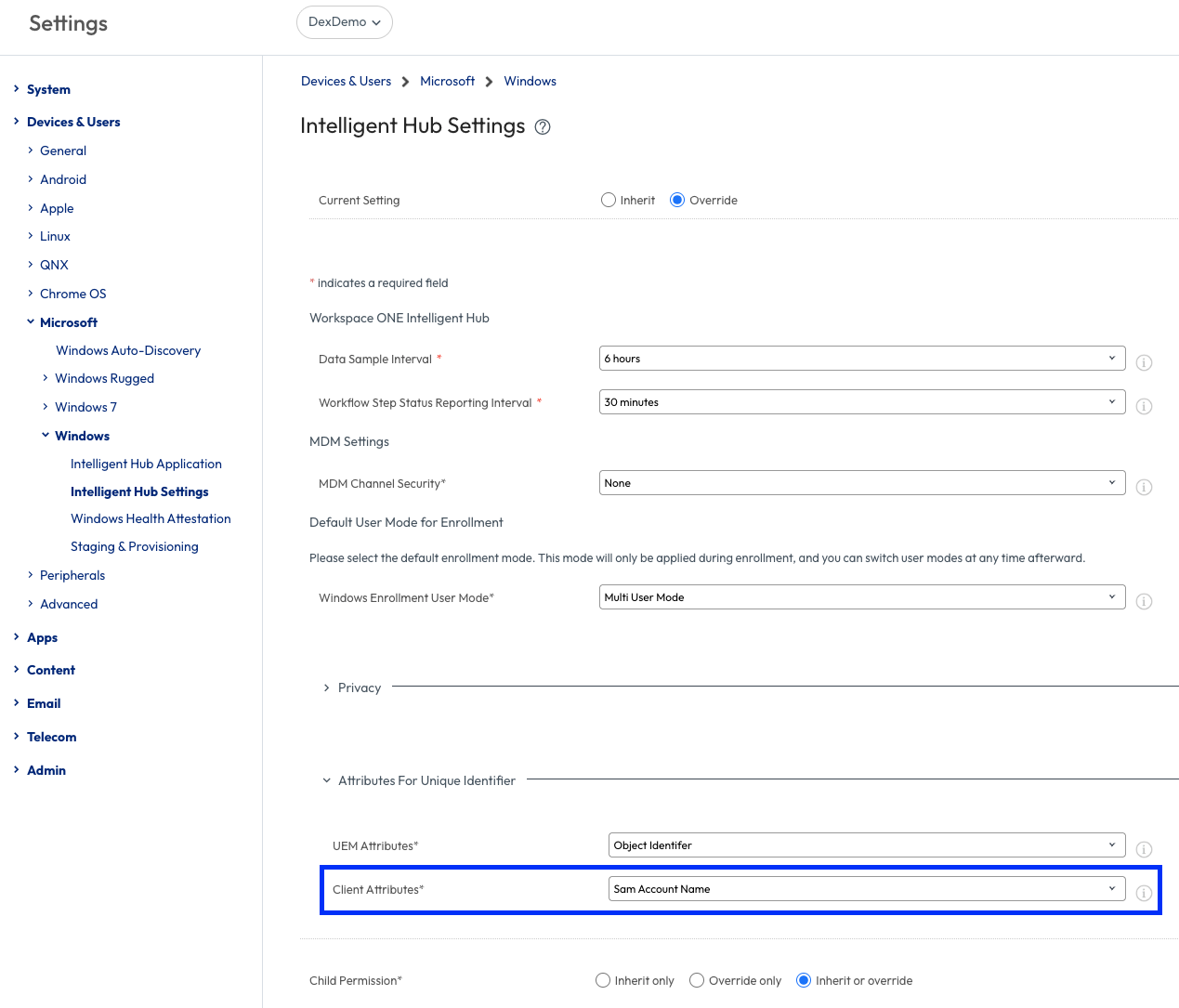Select the Override radio button
Screen dimensions: 1179x1008
tap(677, 200)
